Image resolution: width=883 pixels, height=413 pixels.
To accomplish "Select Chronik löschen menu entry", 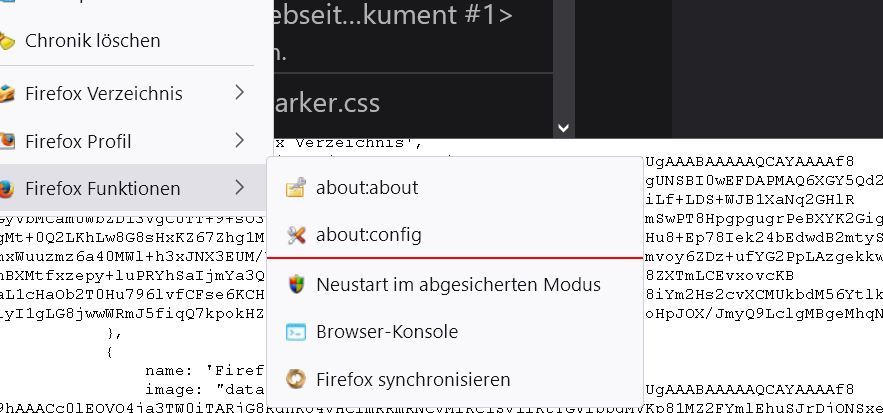I will coord(92,42).
